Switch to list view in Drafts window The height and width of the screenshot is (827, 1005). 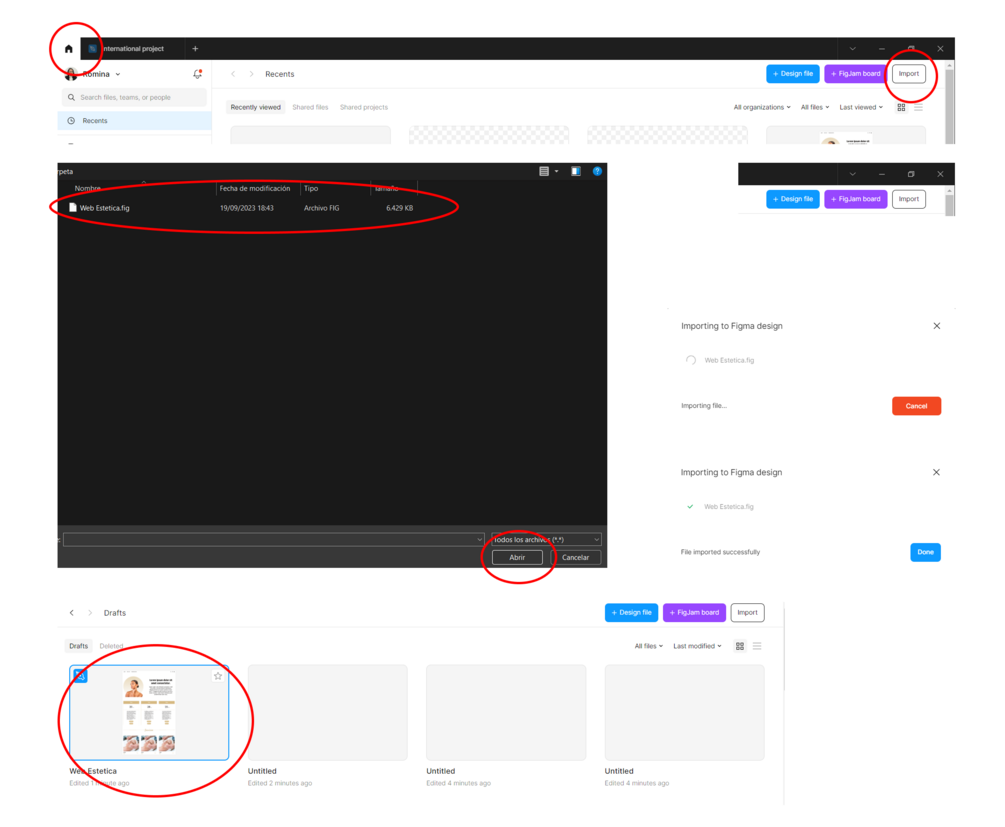[x=757, y=646]
